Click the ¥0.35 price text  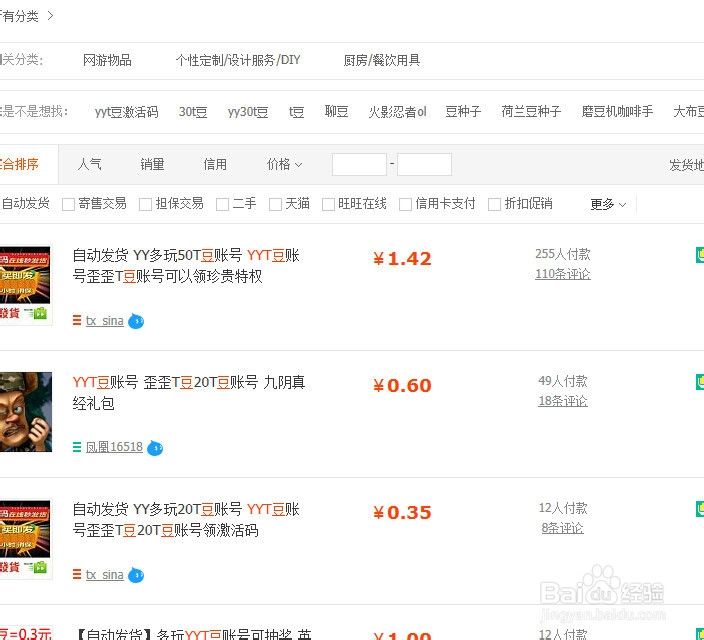pyautogui.click(x=402, y=513)
